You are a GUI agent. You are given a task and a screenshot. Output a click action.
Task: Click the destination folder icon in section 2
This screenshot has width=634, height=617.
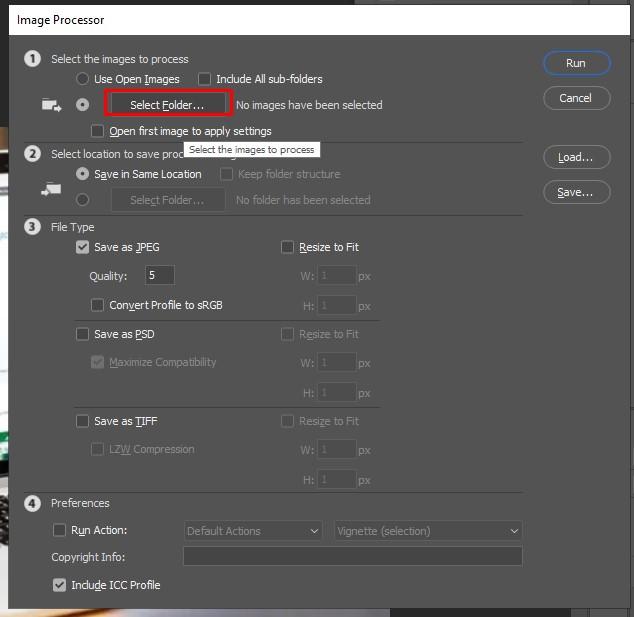tap(51, 187)
